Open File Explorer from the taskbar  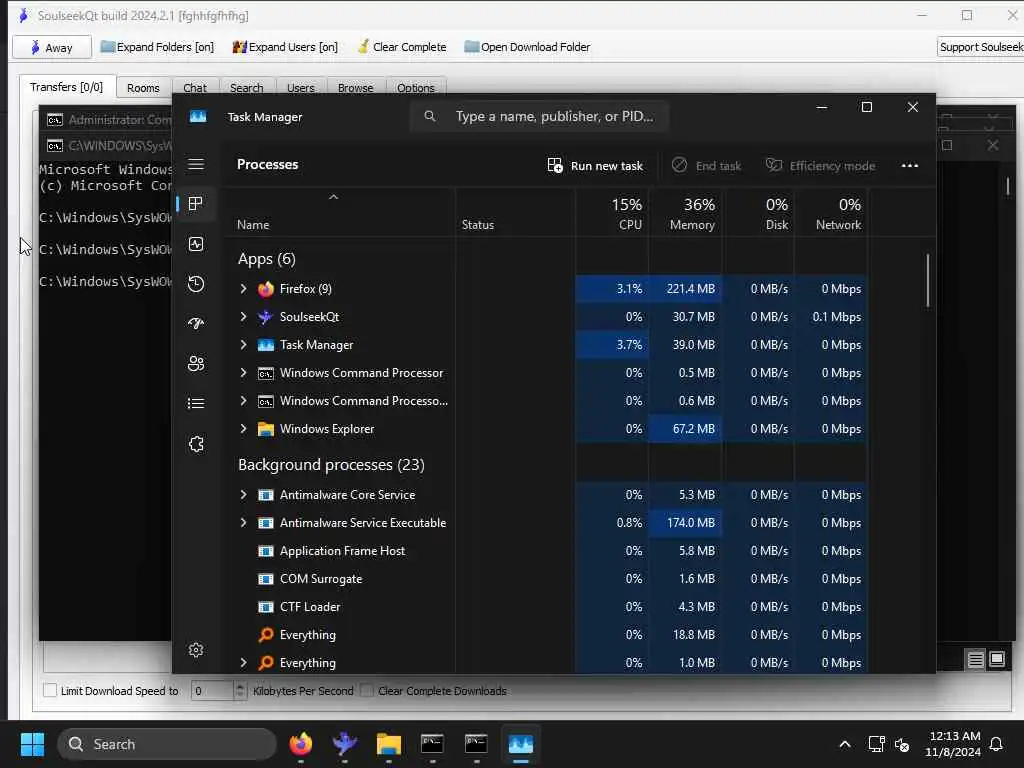coord(389,744)
